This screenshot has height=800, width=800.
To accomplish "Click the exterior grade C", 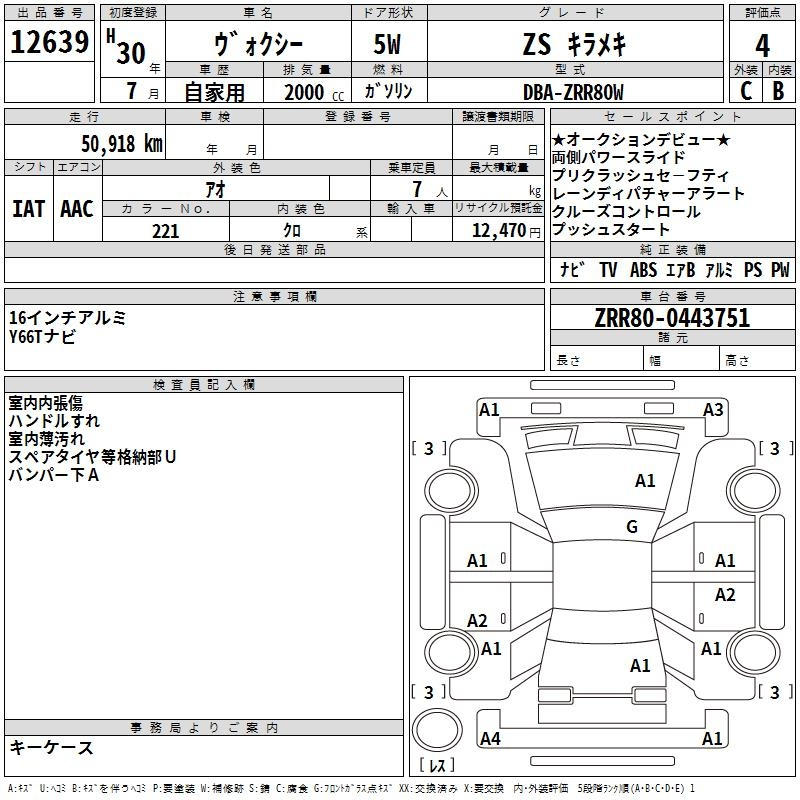I will pyautogui.click(x=745, y=91).
